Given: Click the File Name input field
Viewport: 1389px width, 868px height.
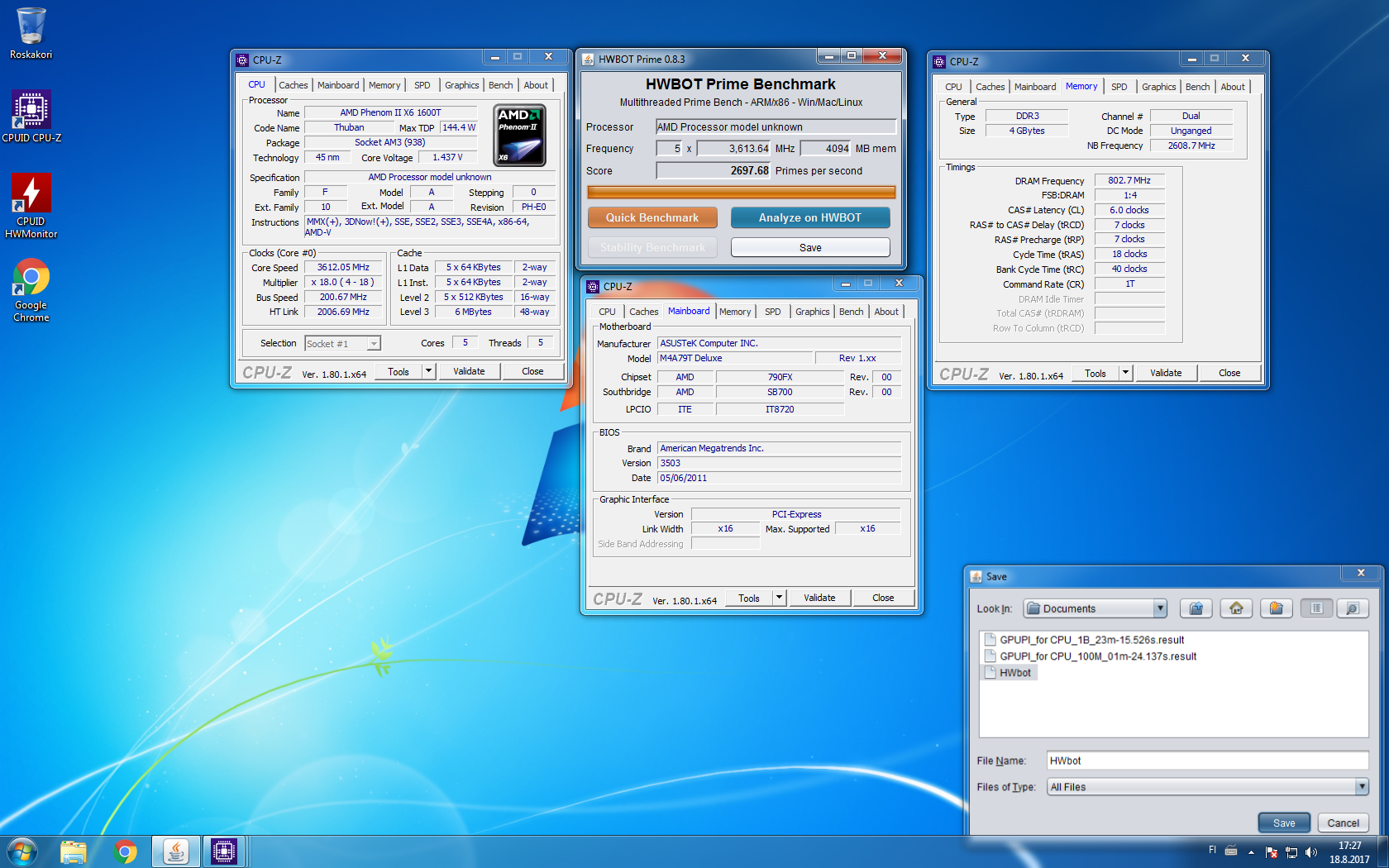Looking at the screenshot, I should 1208,761.
